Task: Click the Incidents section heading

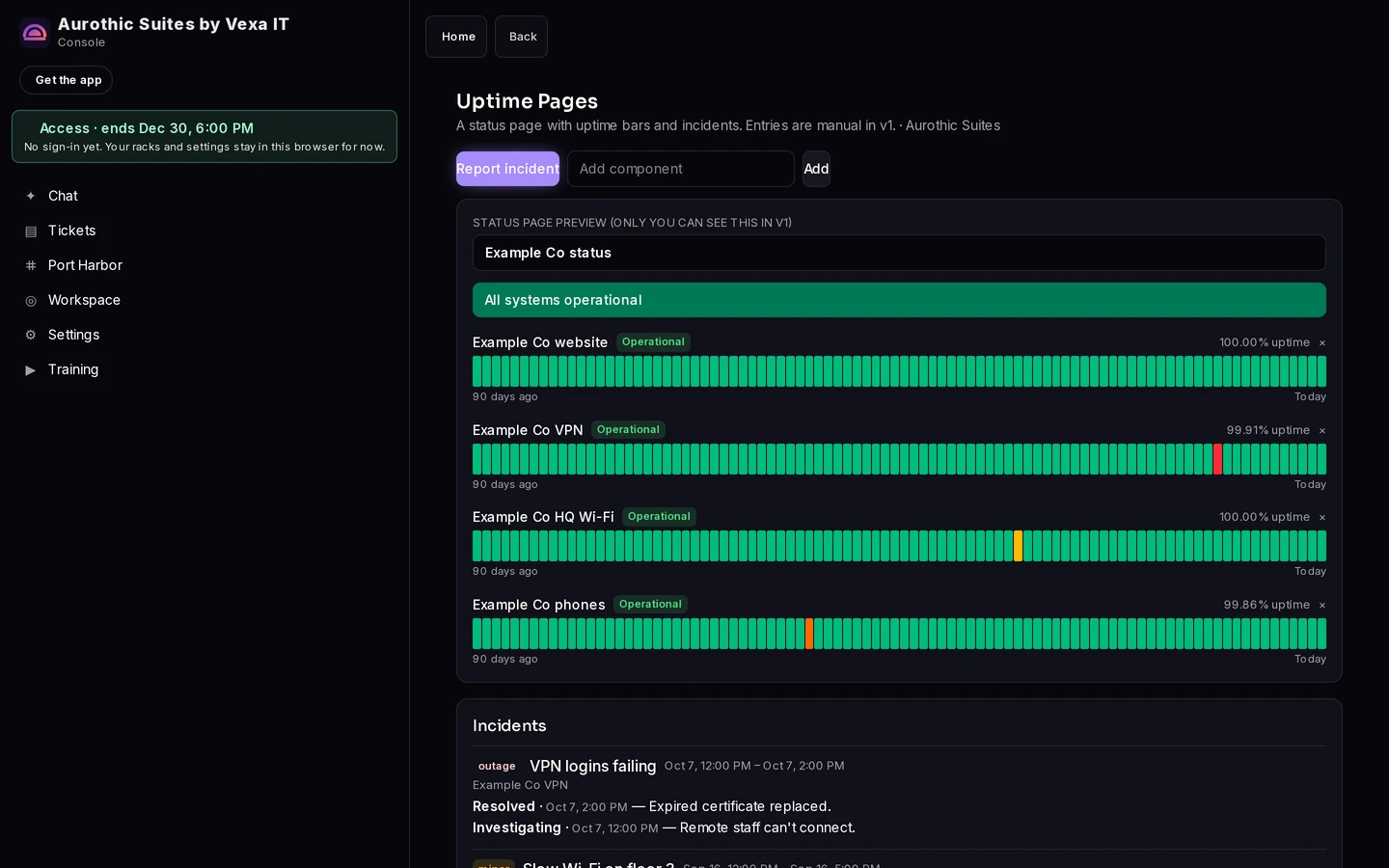Action: 509,725
